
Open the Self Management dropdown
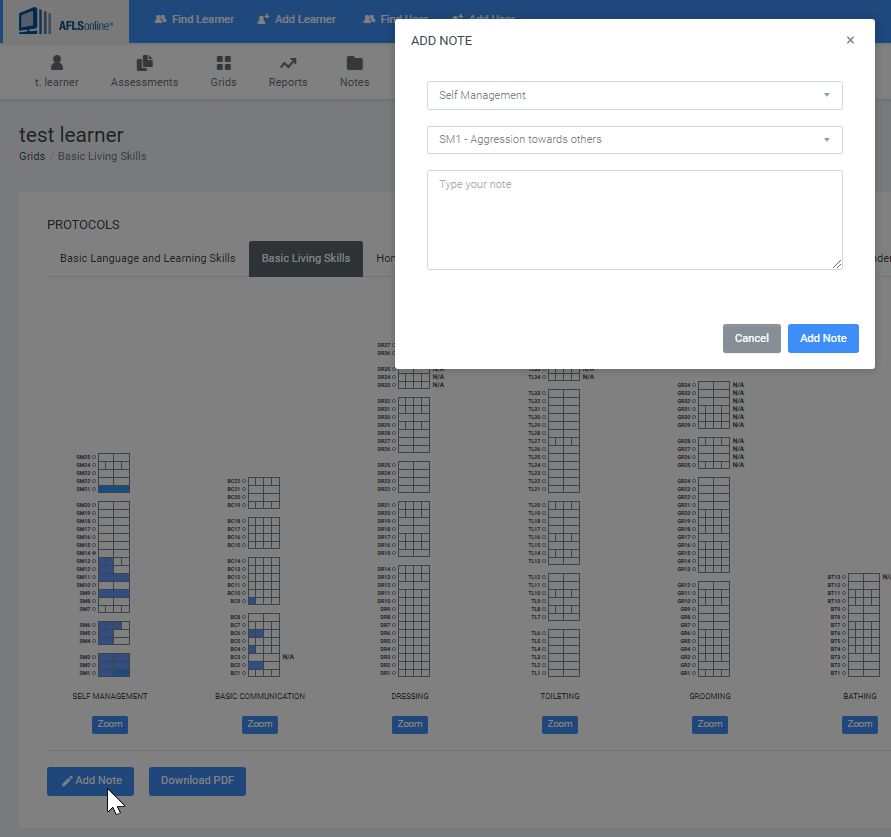634,95
